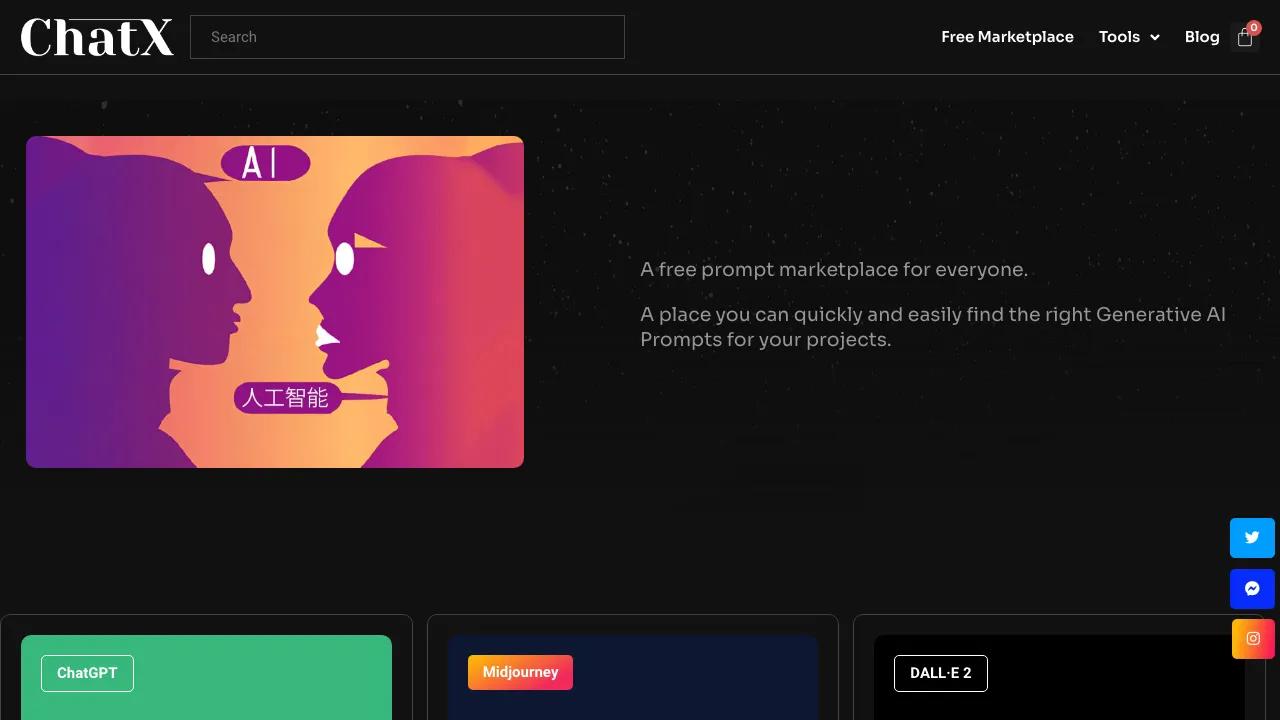1280x720 pixels.
Task: Open the Messenger chat icon
Action: pos(1252,589)
